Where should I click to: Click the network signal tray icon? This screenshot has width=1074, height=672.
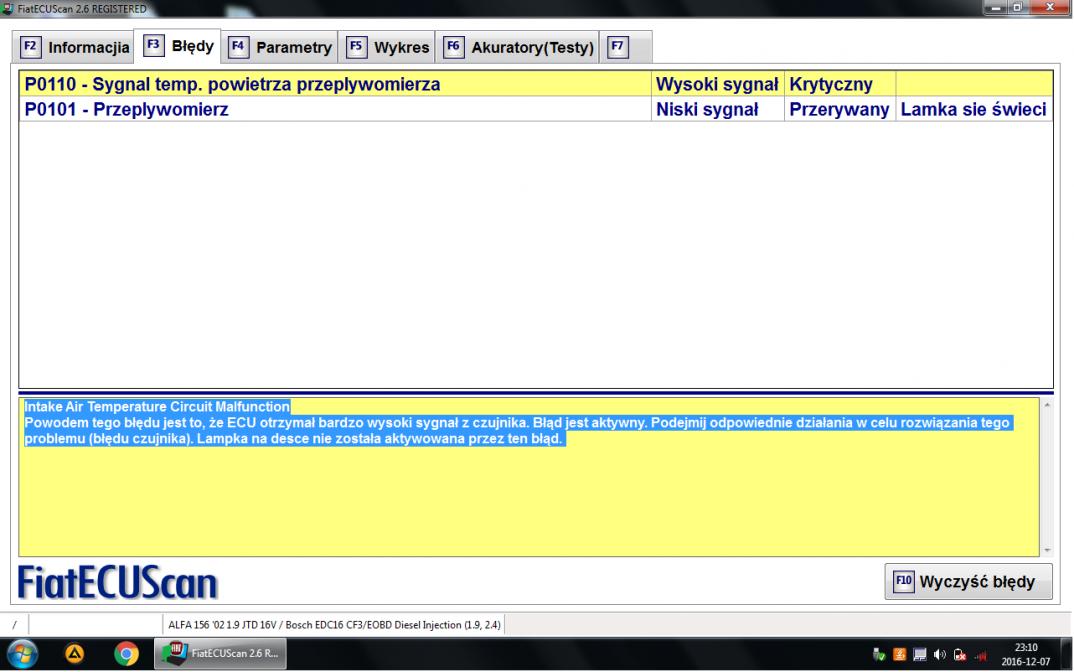(x=980, y=656)
